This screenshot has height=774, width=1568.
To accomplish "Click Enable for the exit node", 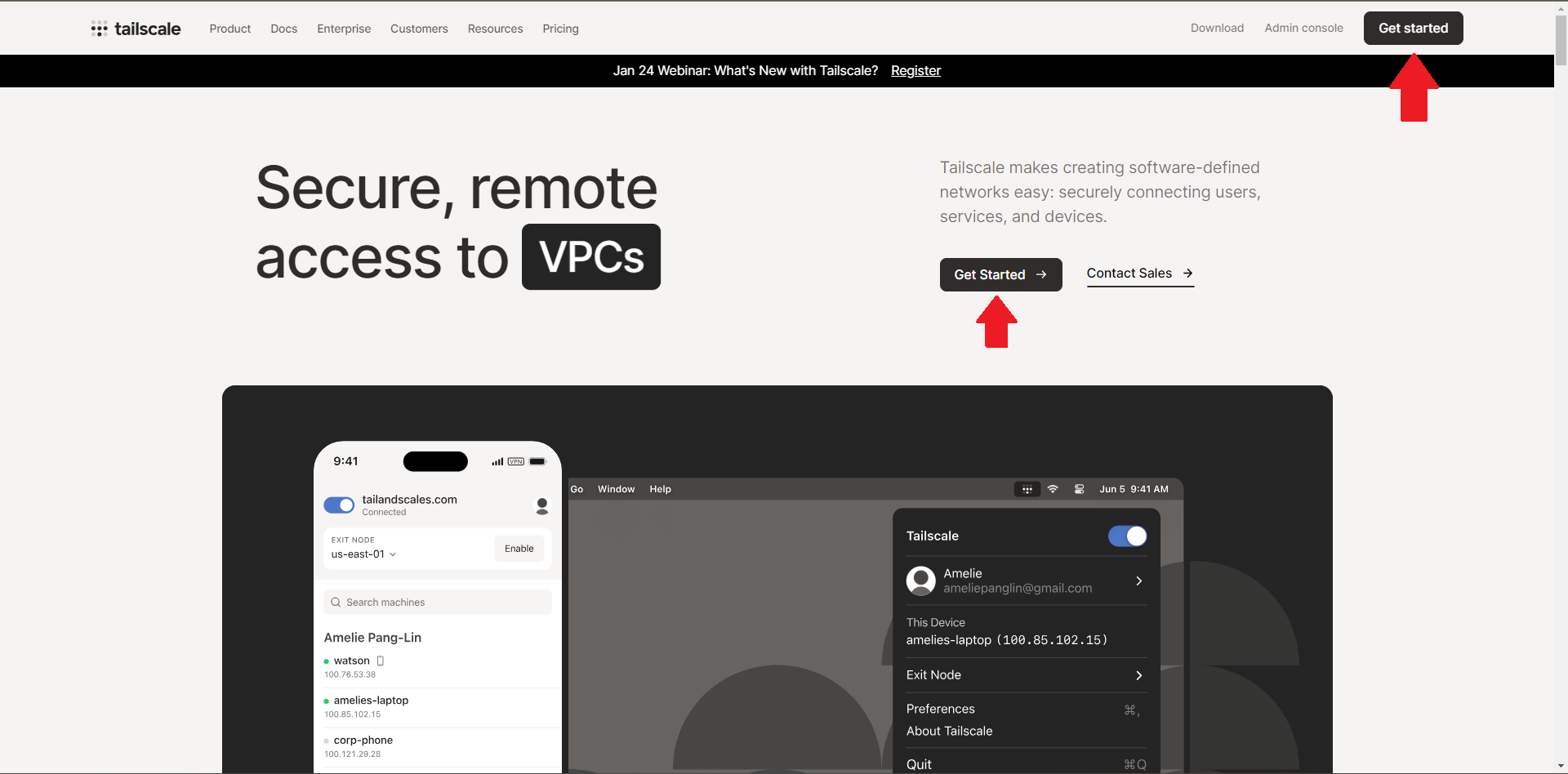I will tap(519, 549).
